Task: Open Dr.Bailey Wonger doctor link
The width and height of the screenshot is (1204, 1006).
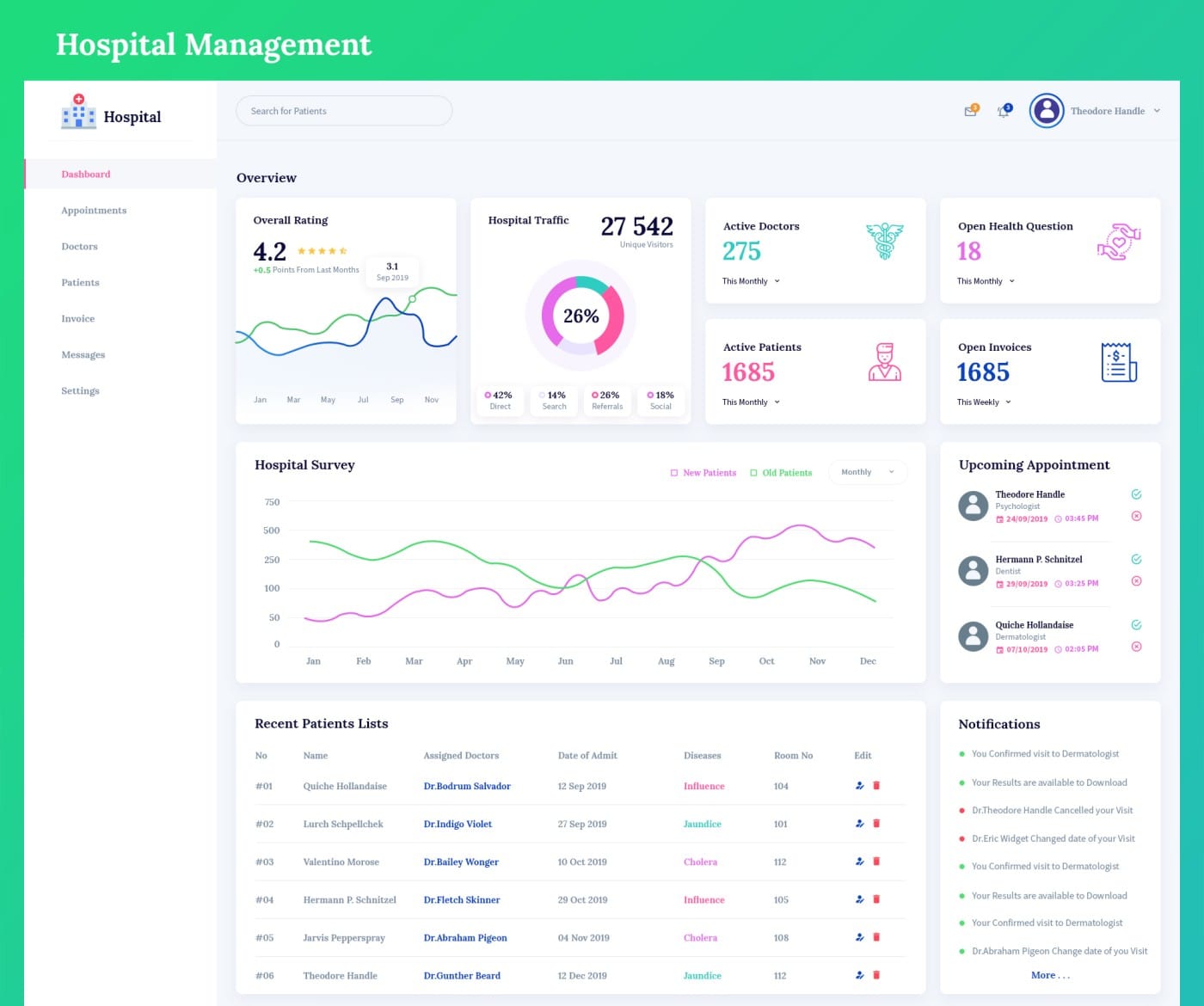Action: [461, 862]
